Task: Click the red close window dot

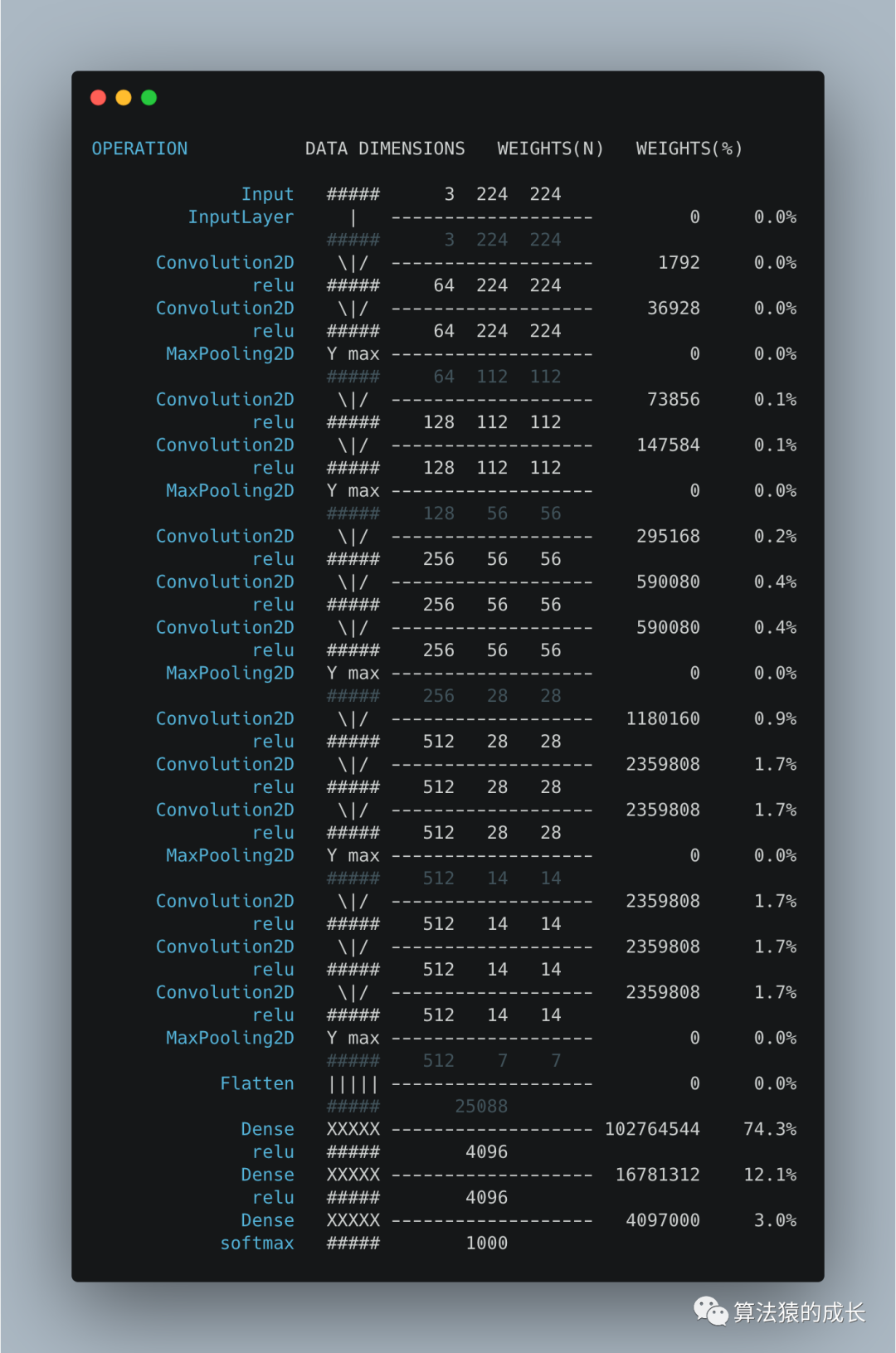Action: click(x=98, y=98)
